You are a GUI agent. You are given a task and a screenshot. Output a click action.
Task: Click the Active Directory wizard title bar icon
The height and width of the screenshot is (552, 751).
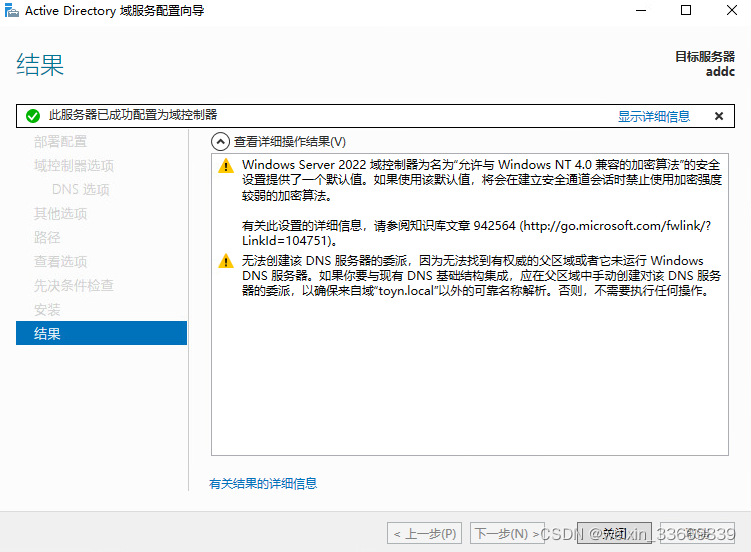(11, 10)
